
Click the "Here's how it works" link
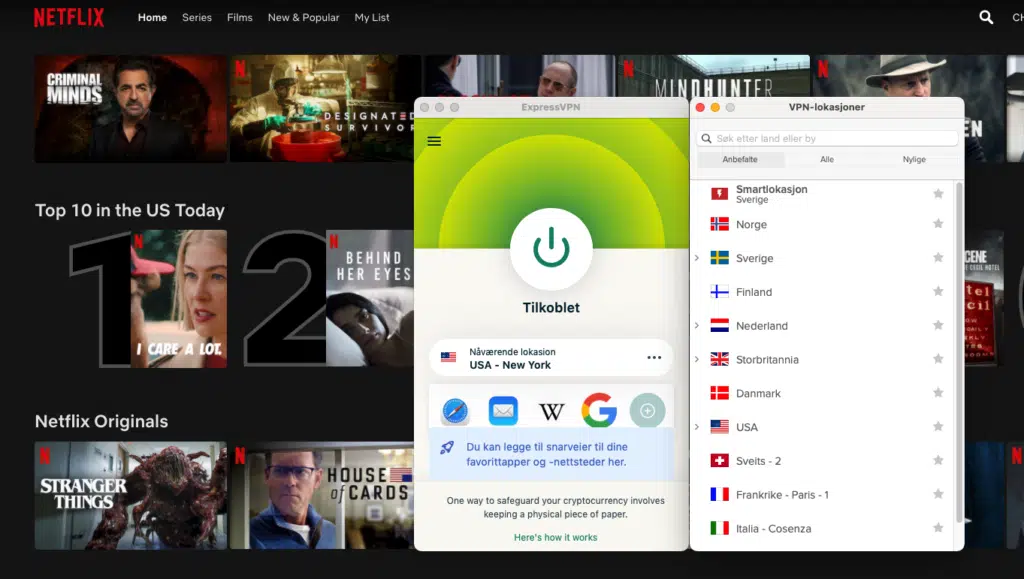555,537
